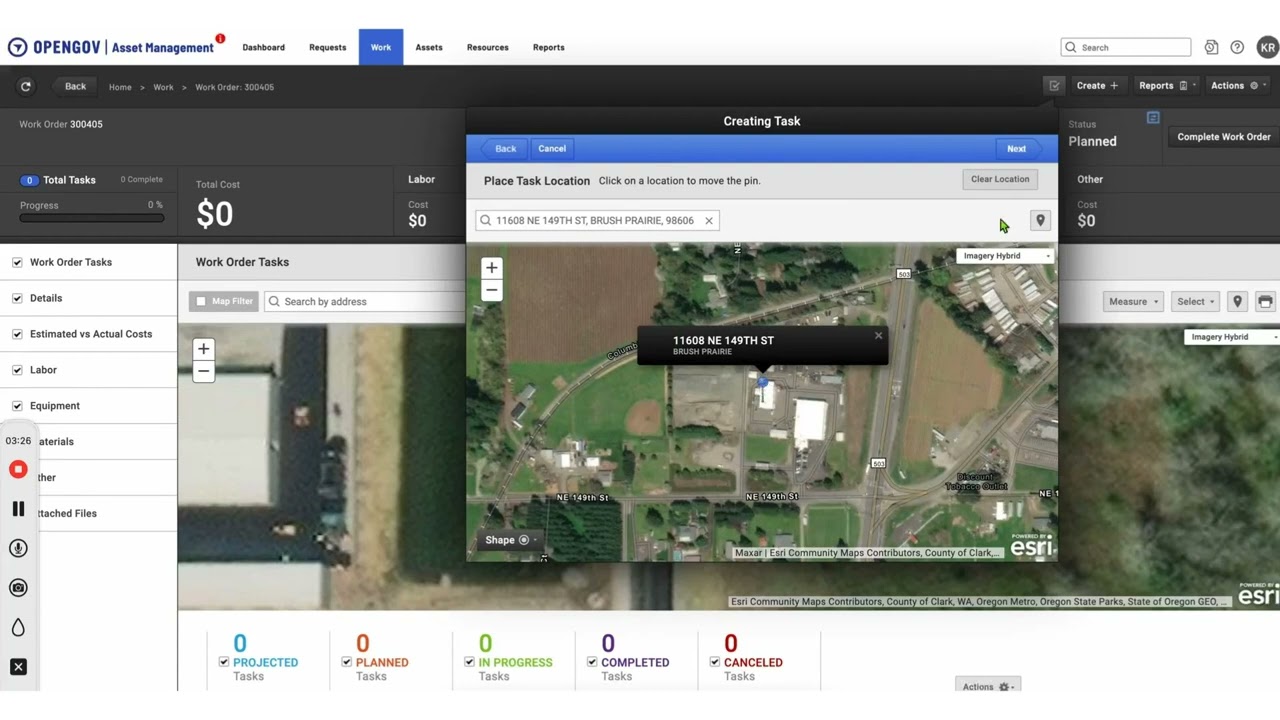
Task: Close the 11608 NE 149TH ST map popup
Action: 878,336
